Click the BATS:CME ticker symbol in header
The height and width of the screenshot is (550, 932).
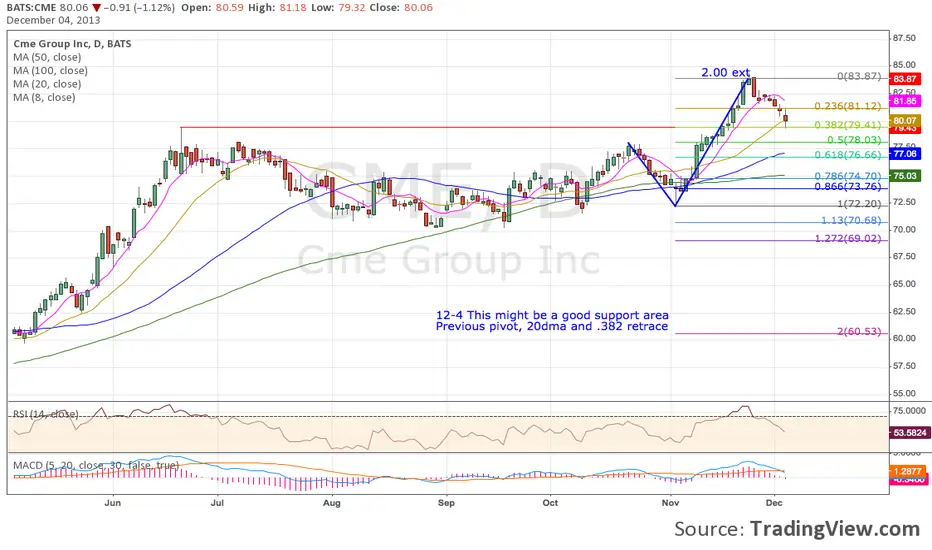[x=32, y=8]
